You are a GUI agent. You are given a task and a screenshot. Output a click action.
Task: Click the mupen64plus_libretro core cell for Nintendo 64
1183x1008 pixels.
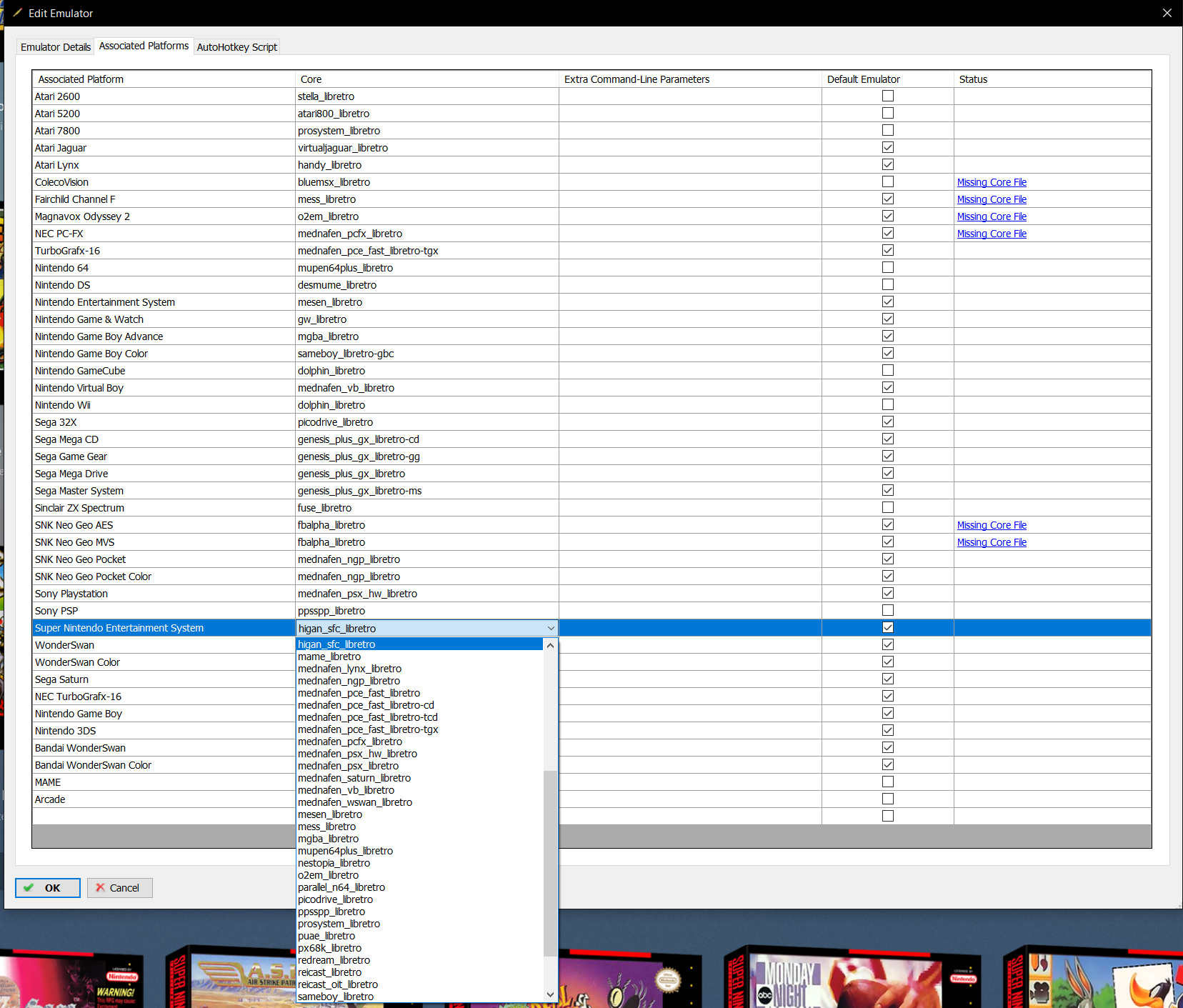427,268
